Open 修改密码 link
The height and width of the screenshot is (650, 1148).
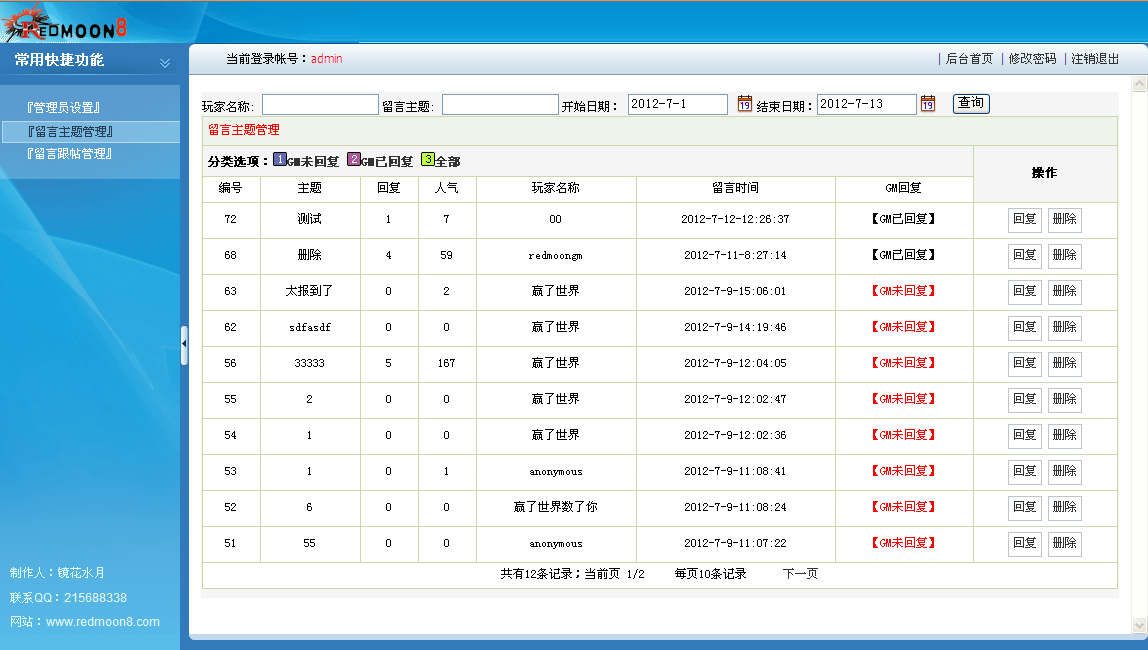coord(1032,59)
